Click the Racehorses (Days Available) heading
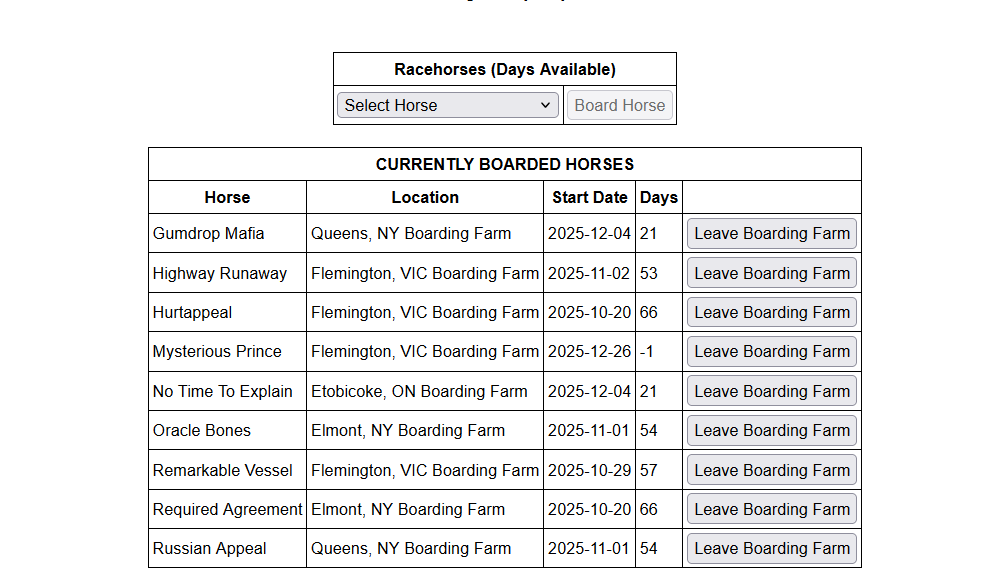The image size is (986, 573). click(504, 69)
